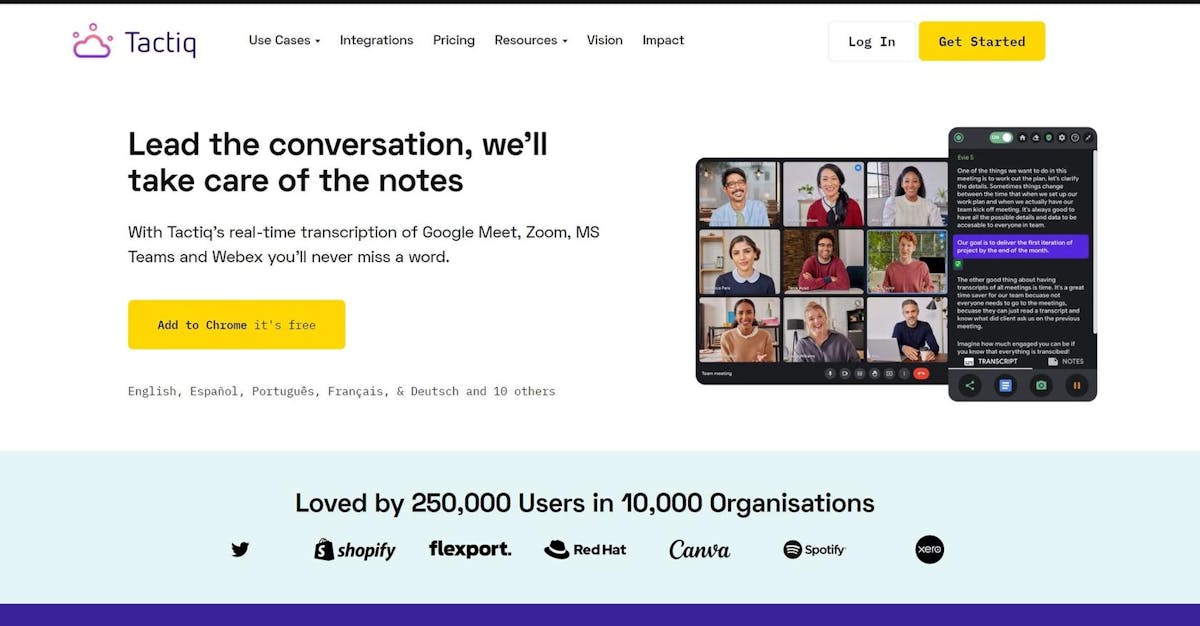Toggle the green ON switch in transcript panel
The height and width of the screenshot is (626, 1200).
(1001, 137)
